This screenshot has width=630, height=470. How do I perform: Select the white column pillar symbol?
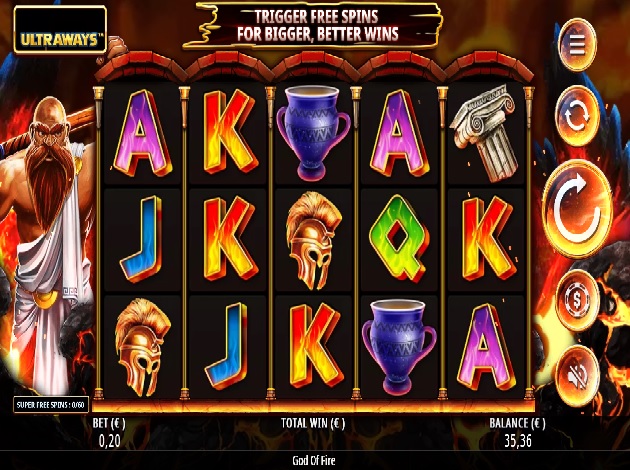pos(485,132)
